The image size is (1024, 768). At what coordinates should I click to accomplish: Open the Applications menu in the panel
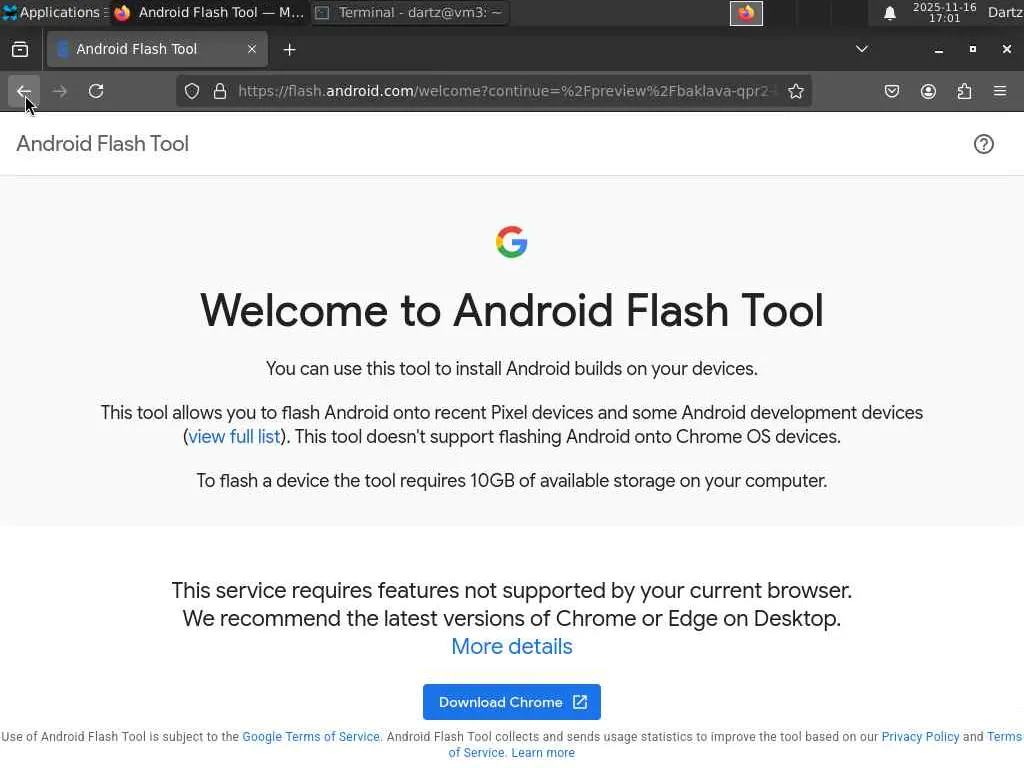(52, 13)
